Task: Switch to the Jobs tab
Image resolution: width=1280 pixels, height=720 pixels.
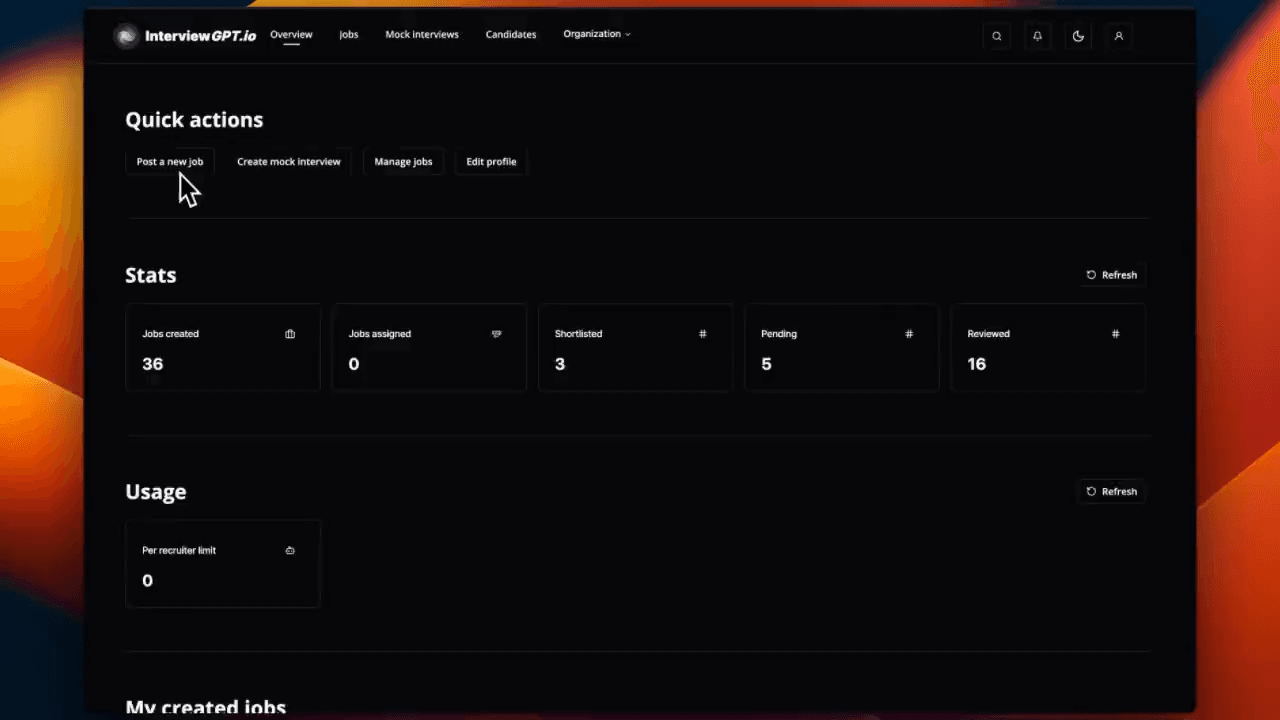Action: (x=348, y=34)
